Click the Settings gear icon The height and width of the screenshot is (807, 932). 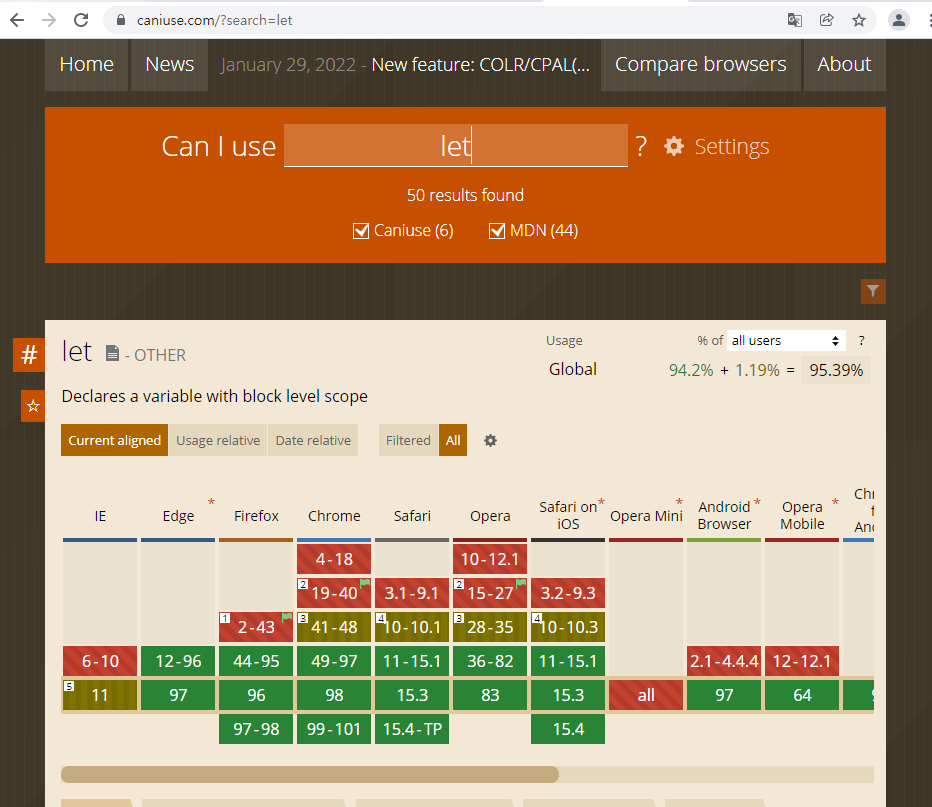[674, 146]
